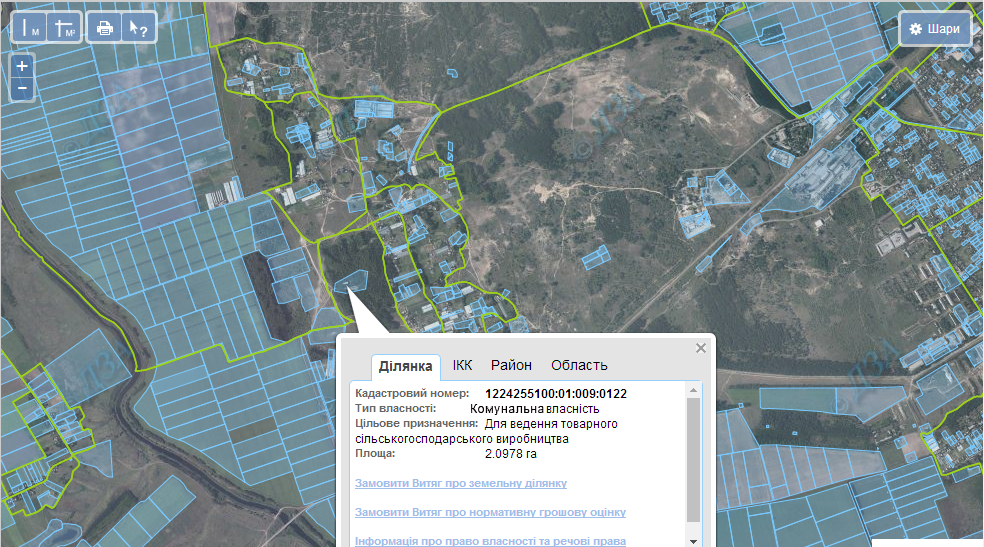Click the cadastral number 1224255100:01:009:0122

(x=555, y=394)
